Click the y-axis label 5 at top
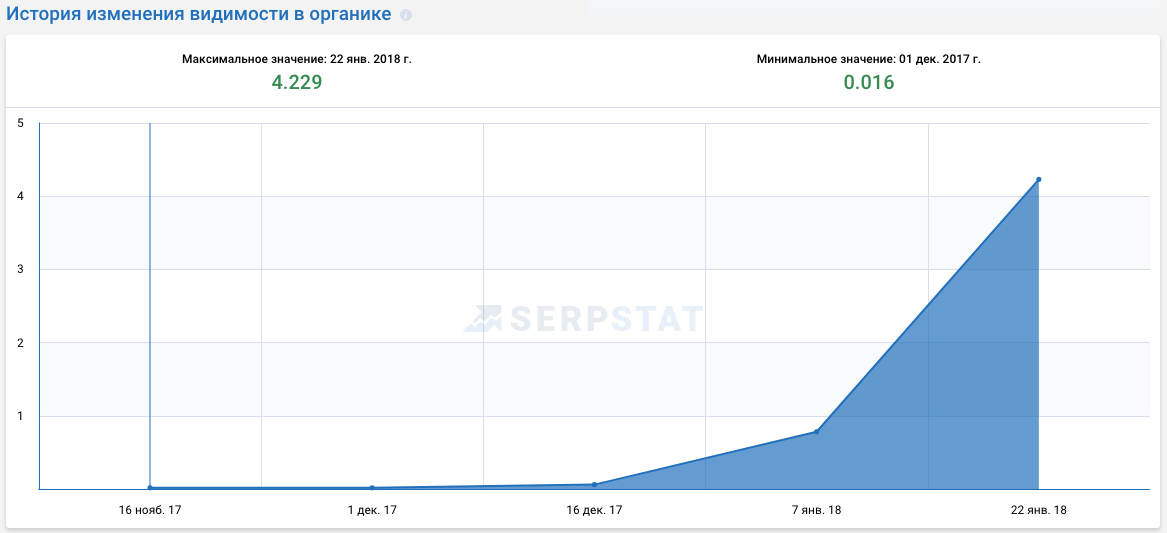1167x533 pixels. [x=20, y=123]
